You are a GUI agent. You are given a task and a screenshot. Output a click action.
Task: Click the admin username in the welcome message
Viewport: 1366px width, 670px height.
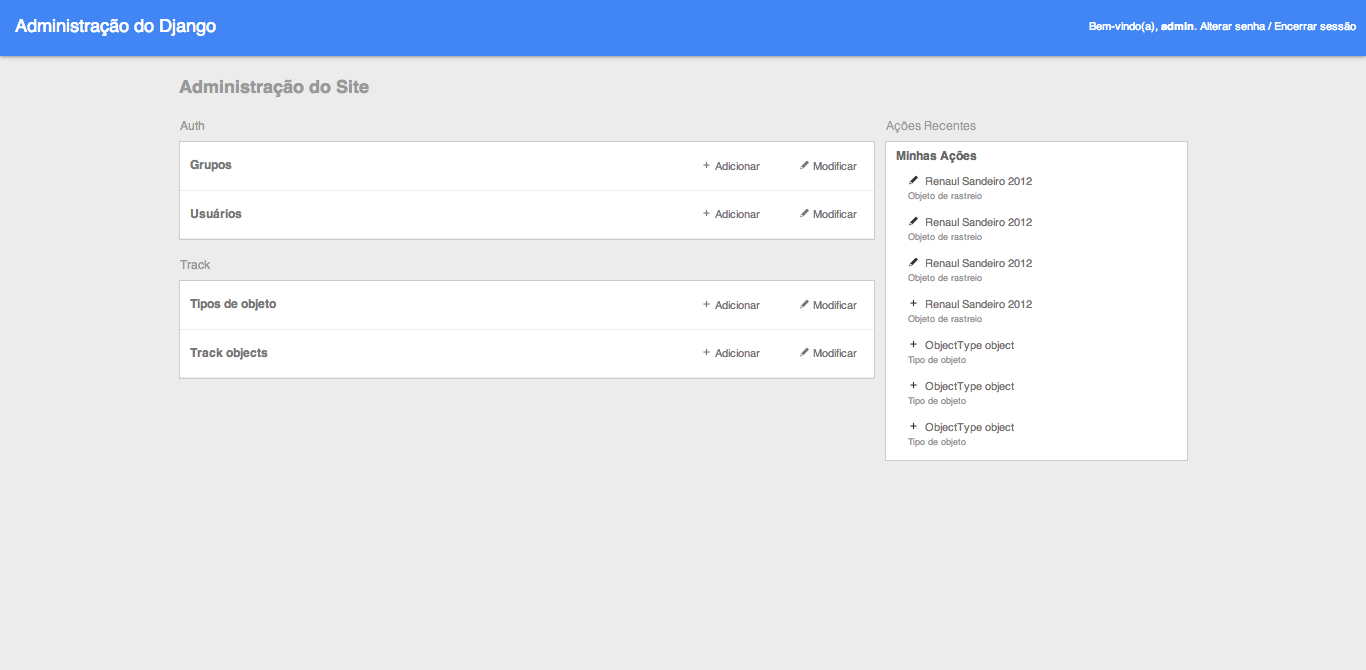(1177, 27)
